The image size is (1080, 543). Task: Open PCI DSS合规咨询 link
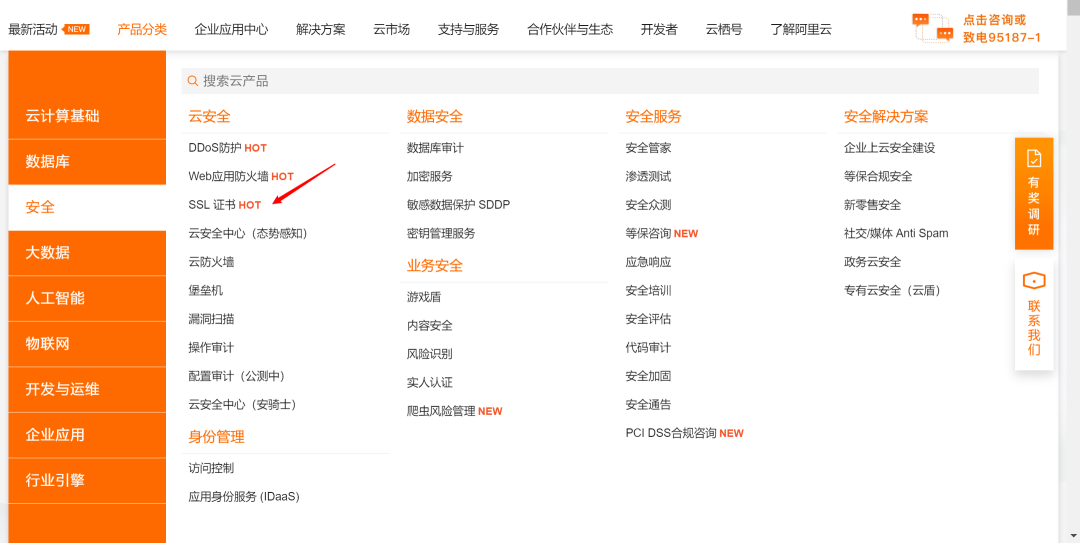[671, 433]
